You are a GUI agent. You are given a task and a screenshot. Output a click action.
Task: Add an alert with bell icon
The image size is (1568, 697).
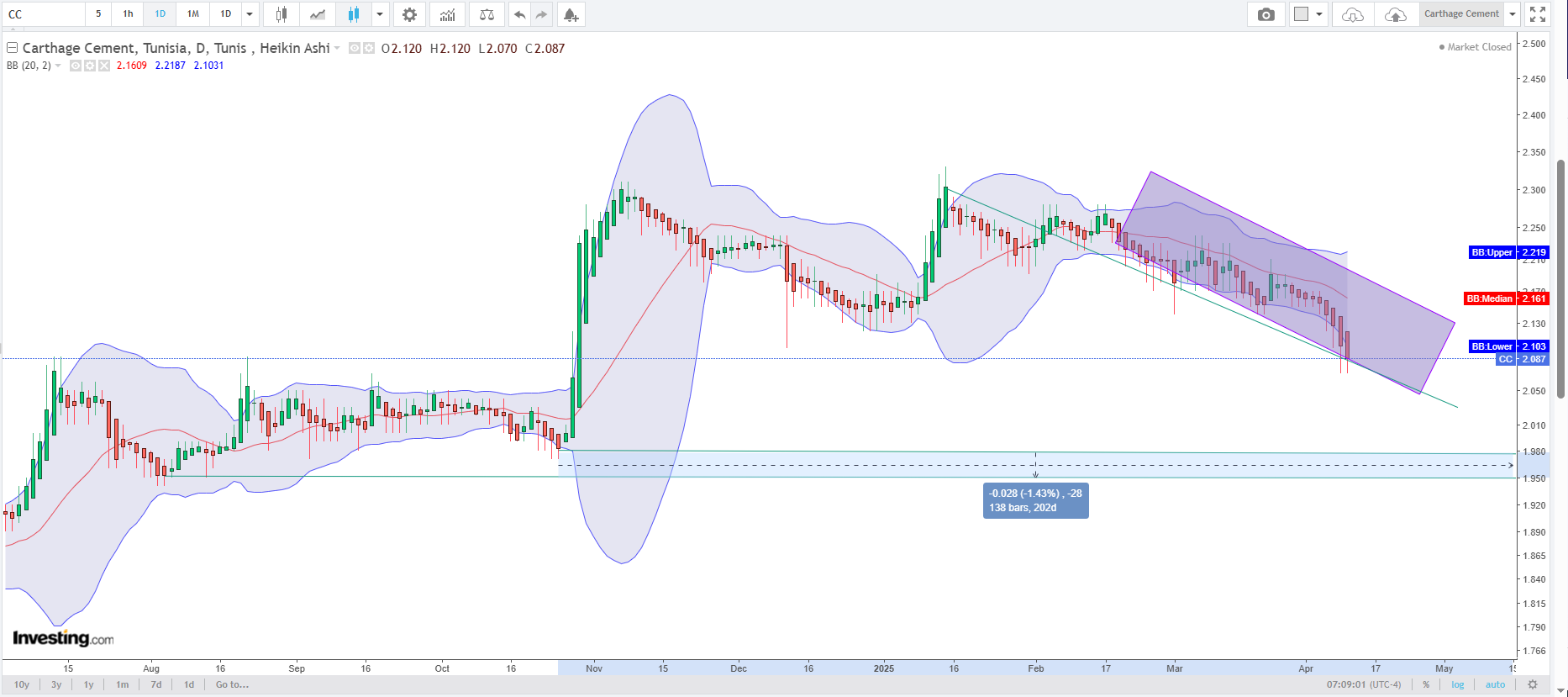pyautogui.click(x=571, y=14)
